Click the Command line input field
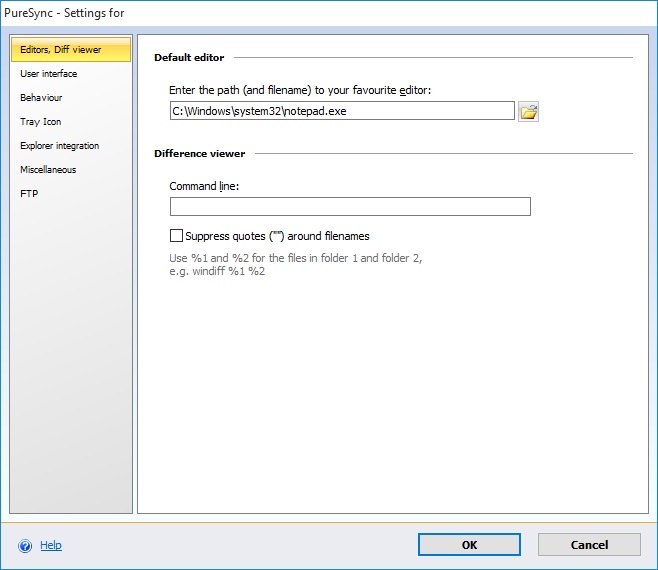This screenshot has width=658, height=570. (350, 207)
